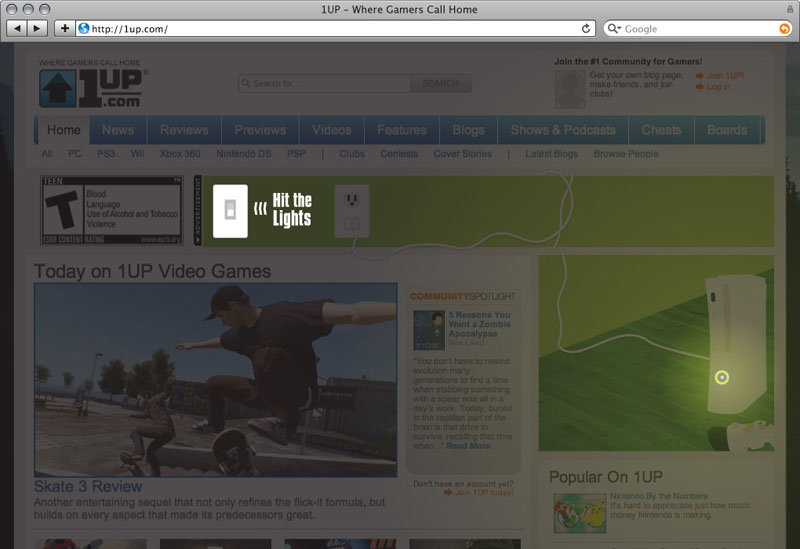Click the address bar showing http://1up.com/

pos(336,29)
